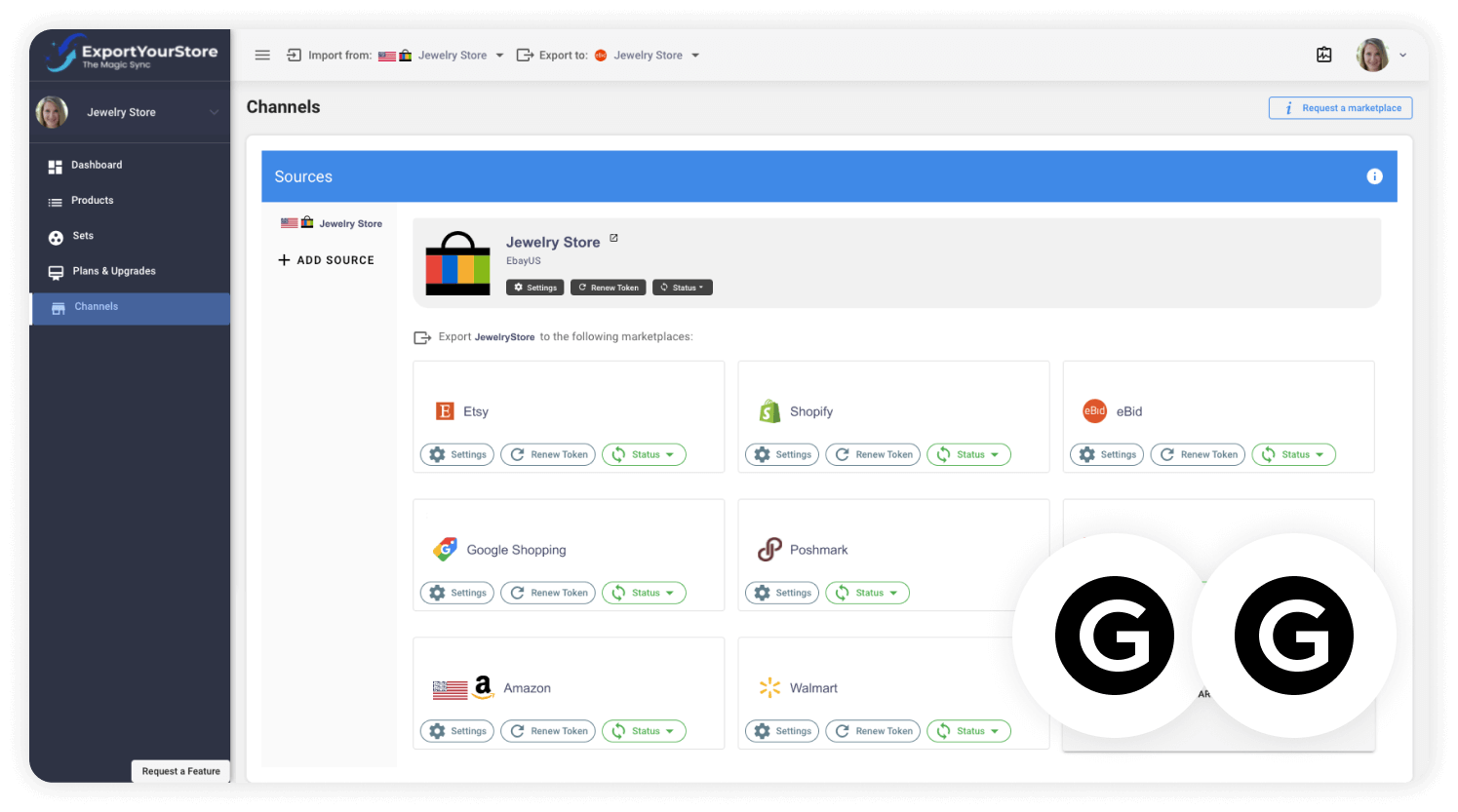The width and height of the screenshot is (1458, 812).
Task: Click the import arrow icon in top bar
Action: 294,56
